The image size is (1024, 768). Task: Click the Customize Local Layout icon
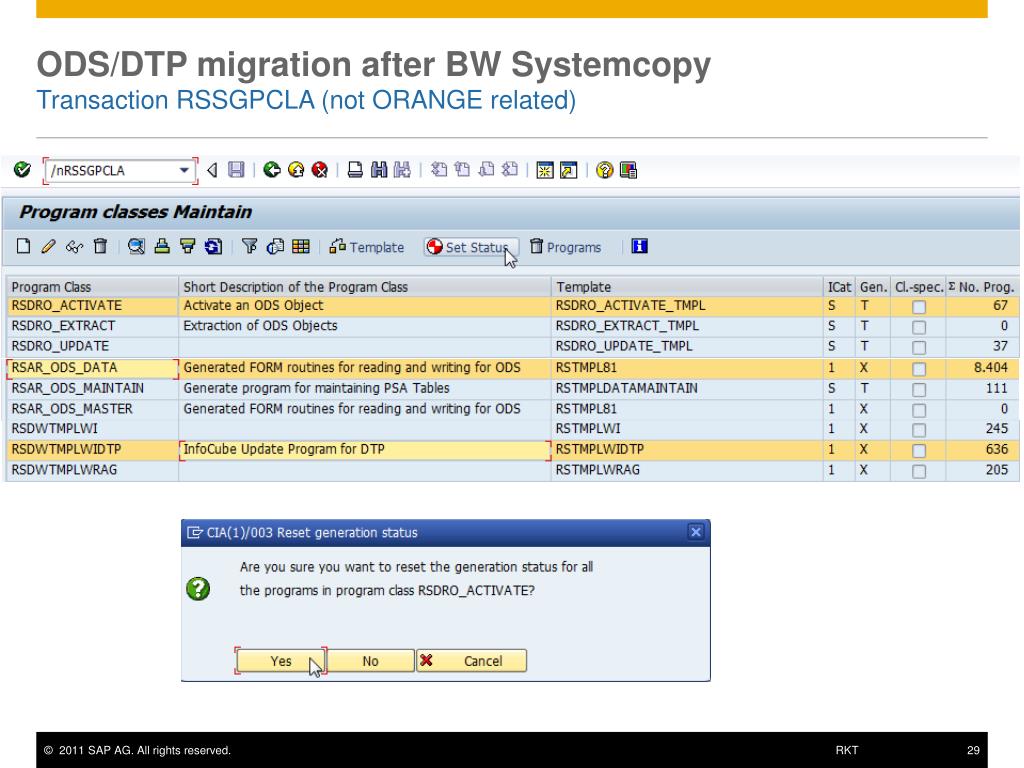(x=628, y=170)
